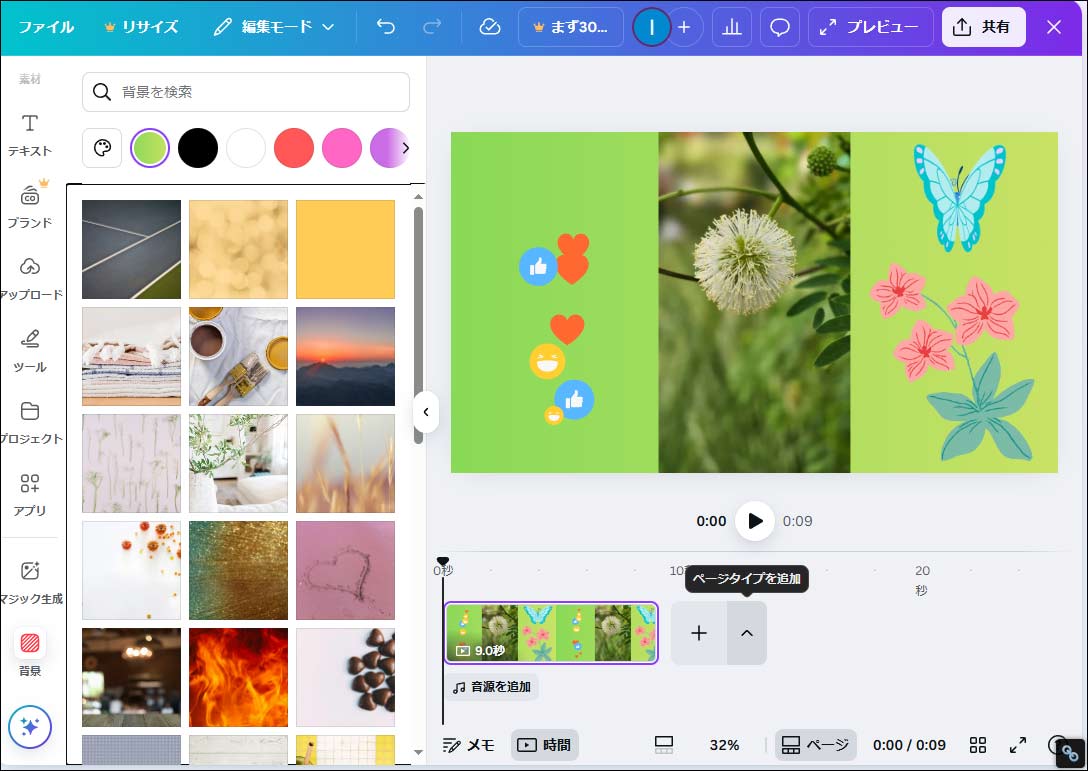The width and height of the screenshot is (1088, 771).
Task: Choose the sand heart background thumbnail
Action: click(345, 570)
